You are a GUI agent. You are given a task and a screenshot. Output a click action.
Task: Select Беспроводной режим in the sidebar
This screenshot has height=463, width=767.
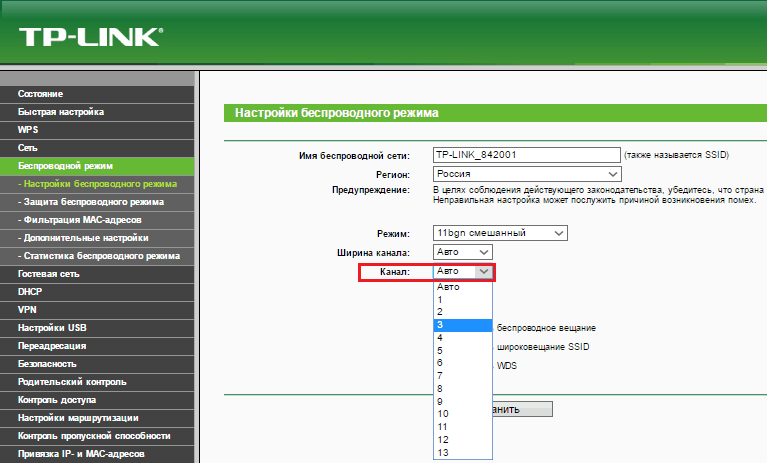(97, 166)
